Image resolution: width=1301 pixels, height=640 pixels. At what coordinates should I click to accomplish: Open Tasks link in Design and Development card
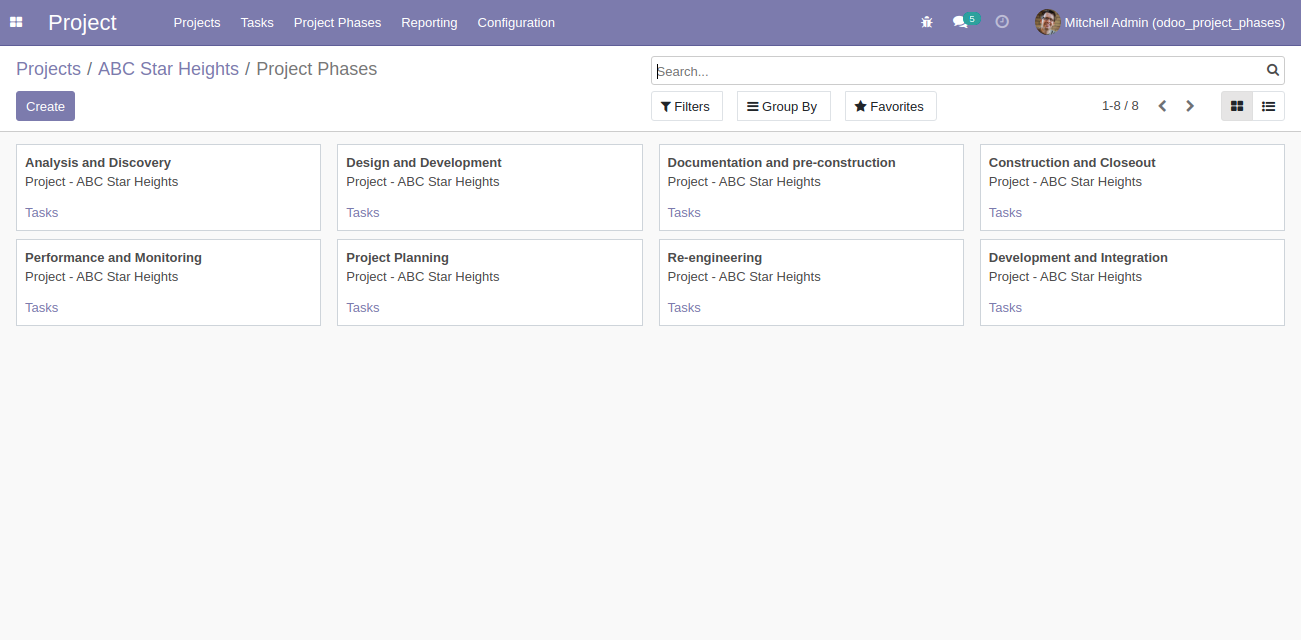[x=362, y=212]
